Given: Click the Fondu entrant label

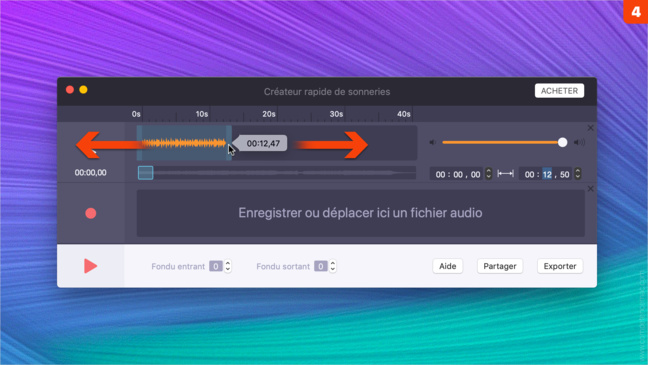Looking at the screenshot, I should point(178,267).
